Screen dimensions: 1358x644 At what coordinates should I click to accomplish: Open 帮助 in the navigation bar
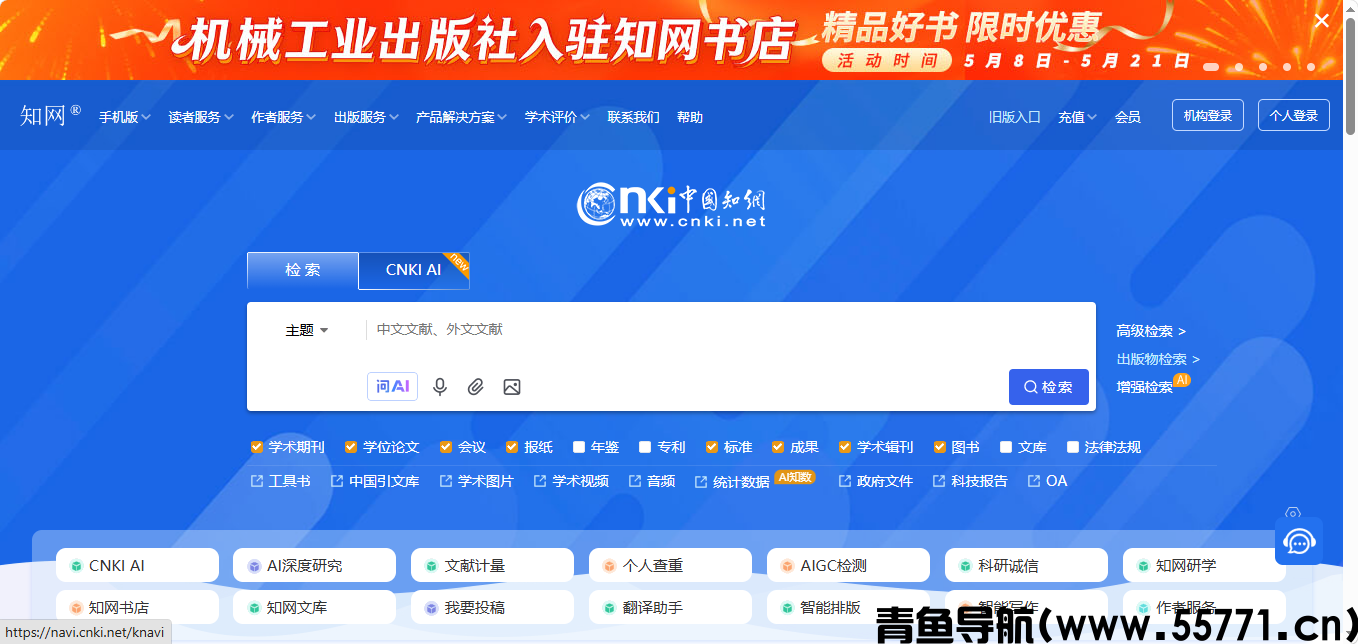pos(690,117)
